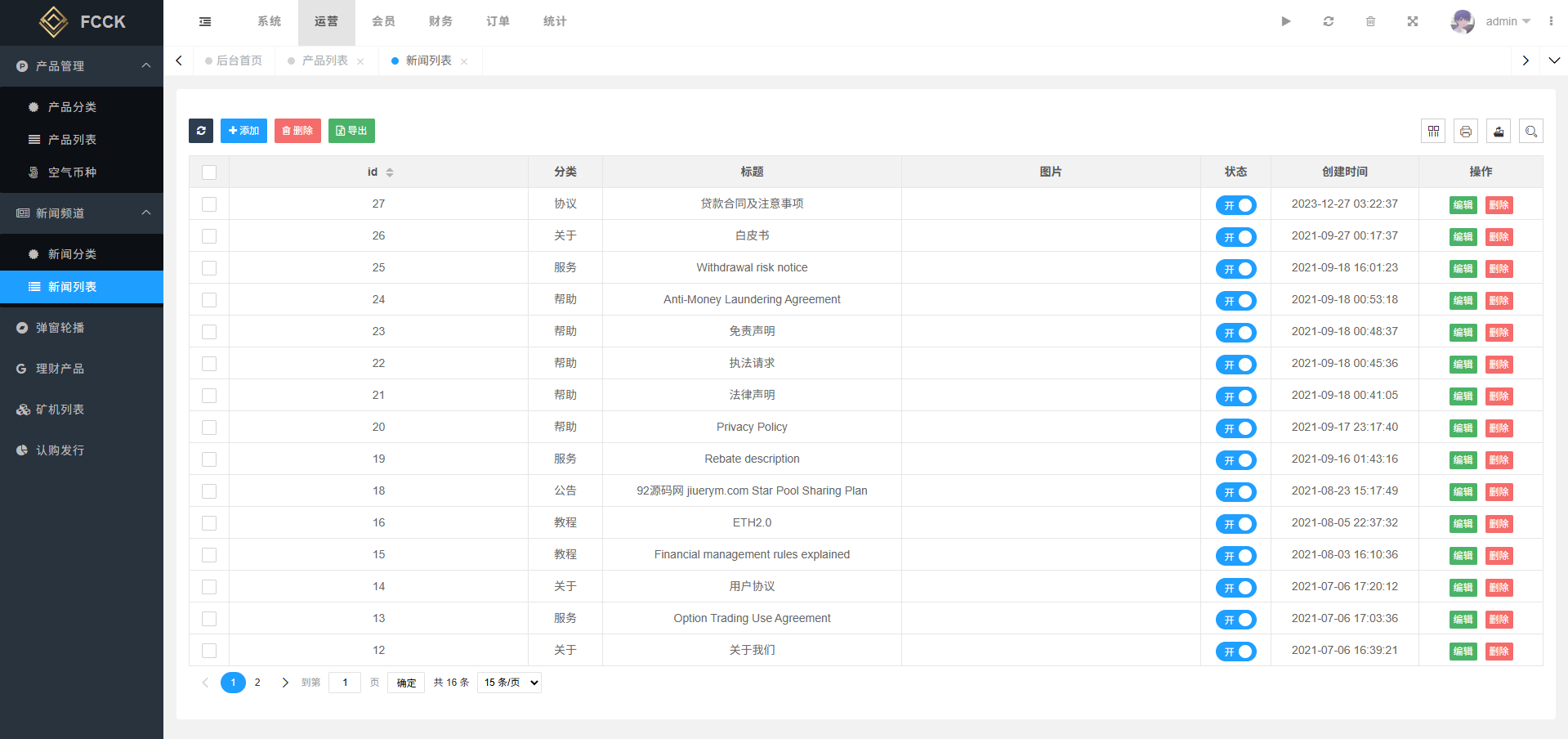Image resolution: width=1568 pixels, height=739 pixels.
Task: Switch to the 统计 top menu
Action: click(555, 21)
